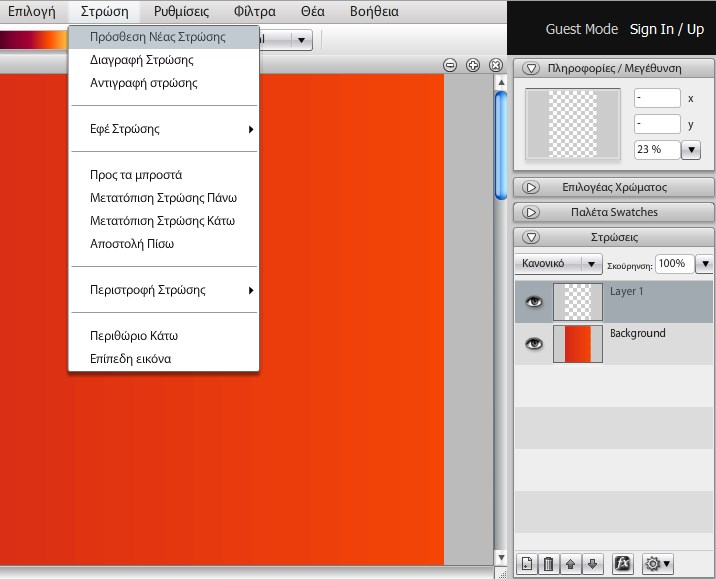Expand the Παλέτα Swatches panel
This screenshot has width=716, height=579.
(x=531, y=212)
